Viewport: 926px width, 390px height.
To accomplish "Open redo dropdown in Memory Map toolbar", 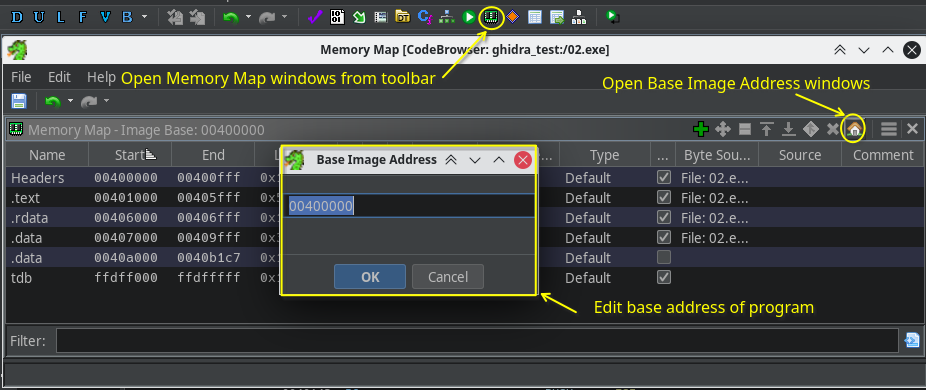I will (x=107, y=101).
